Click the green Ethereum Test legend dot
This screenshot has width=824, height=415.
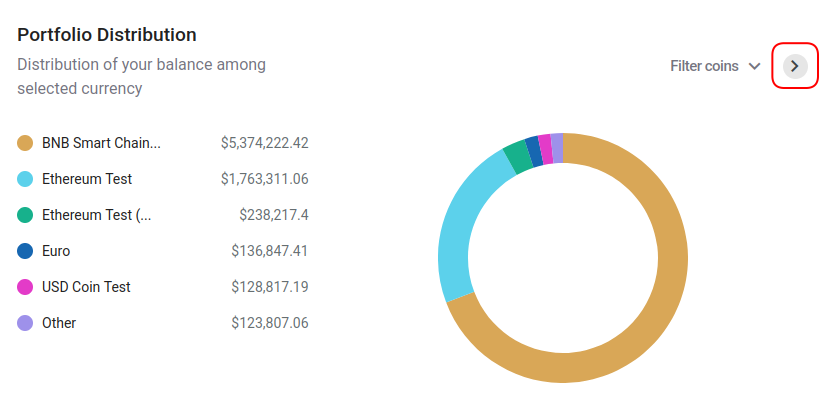pyautogui.click(x=26, y=215)
